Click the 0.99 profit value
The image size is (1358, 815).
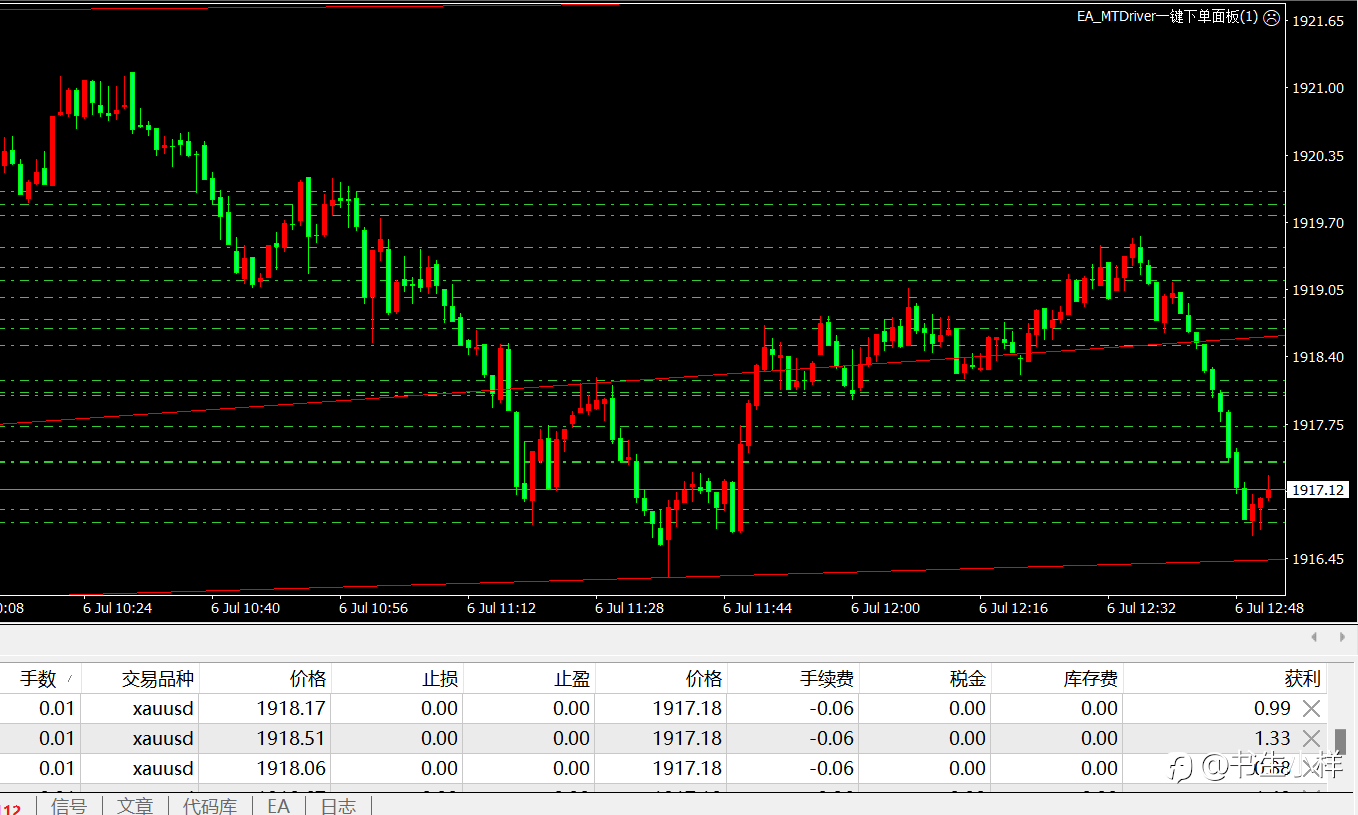point(1272,709)
